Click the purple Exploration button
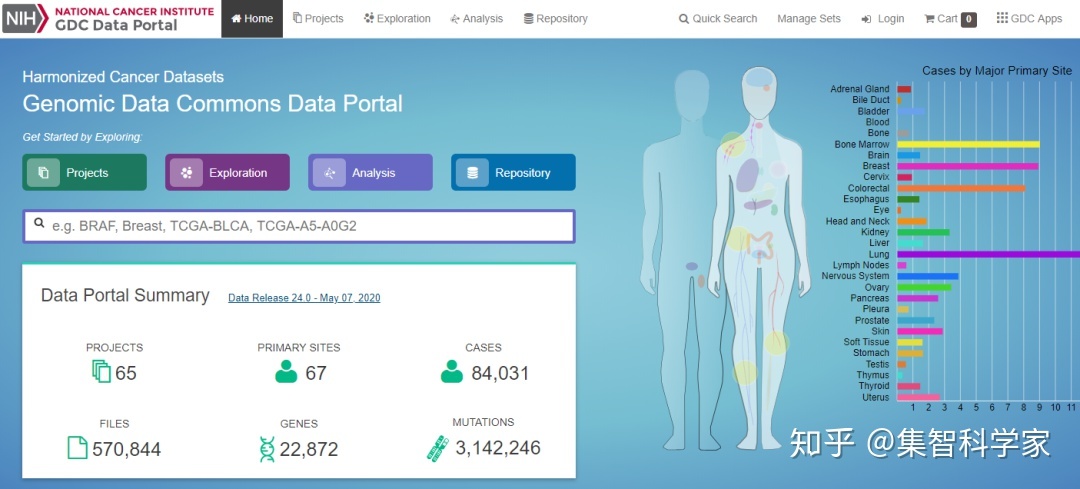The image size is (1080, 489). pyautogui.click(x=227, y=172)
